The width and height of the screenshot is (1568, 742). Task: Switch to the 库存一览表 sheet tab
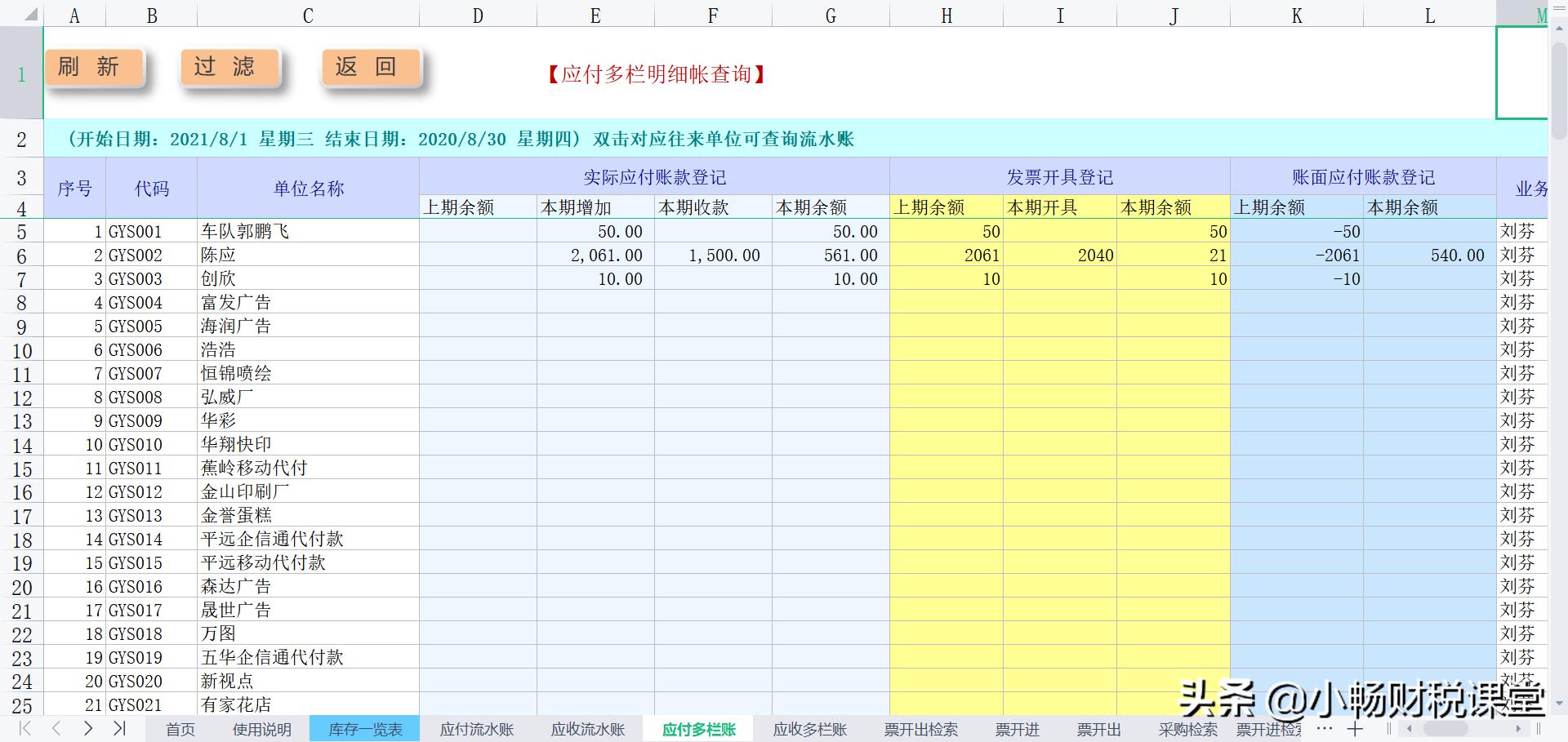[364, 729]
